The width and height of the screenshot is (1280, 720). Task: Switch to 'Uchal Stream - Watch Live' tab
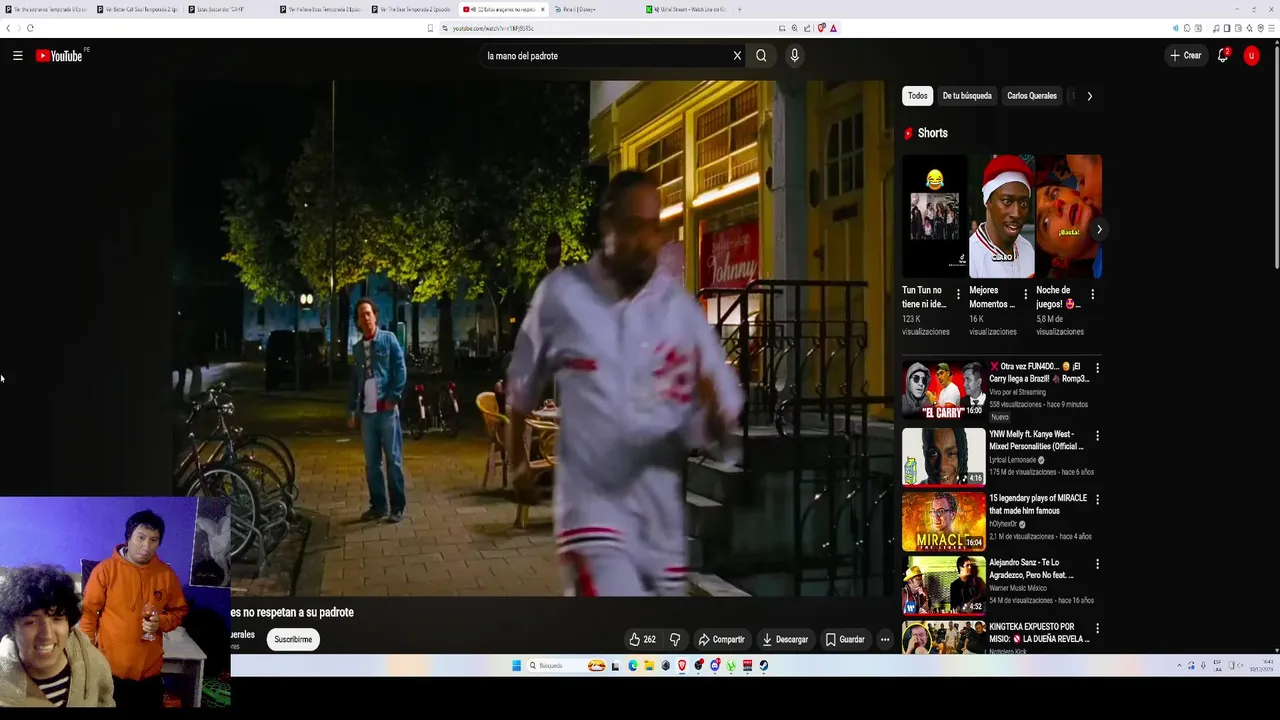(686, 9)
